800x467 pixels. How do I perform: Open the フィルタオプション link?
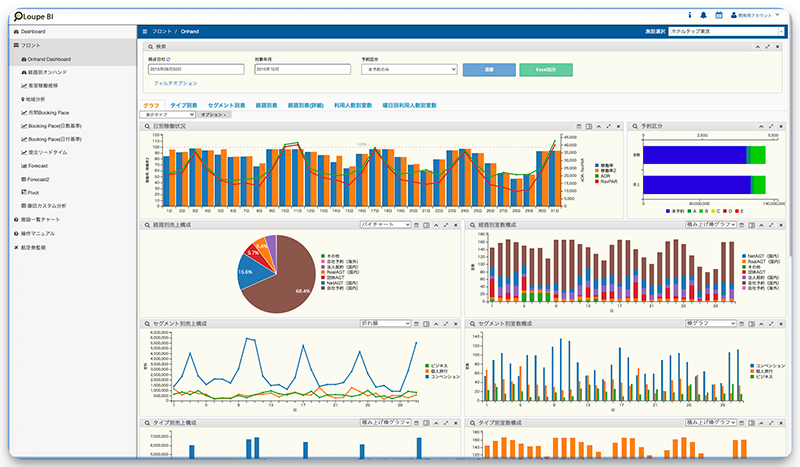(x=176, y=83)
